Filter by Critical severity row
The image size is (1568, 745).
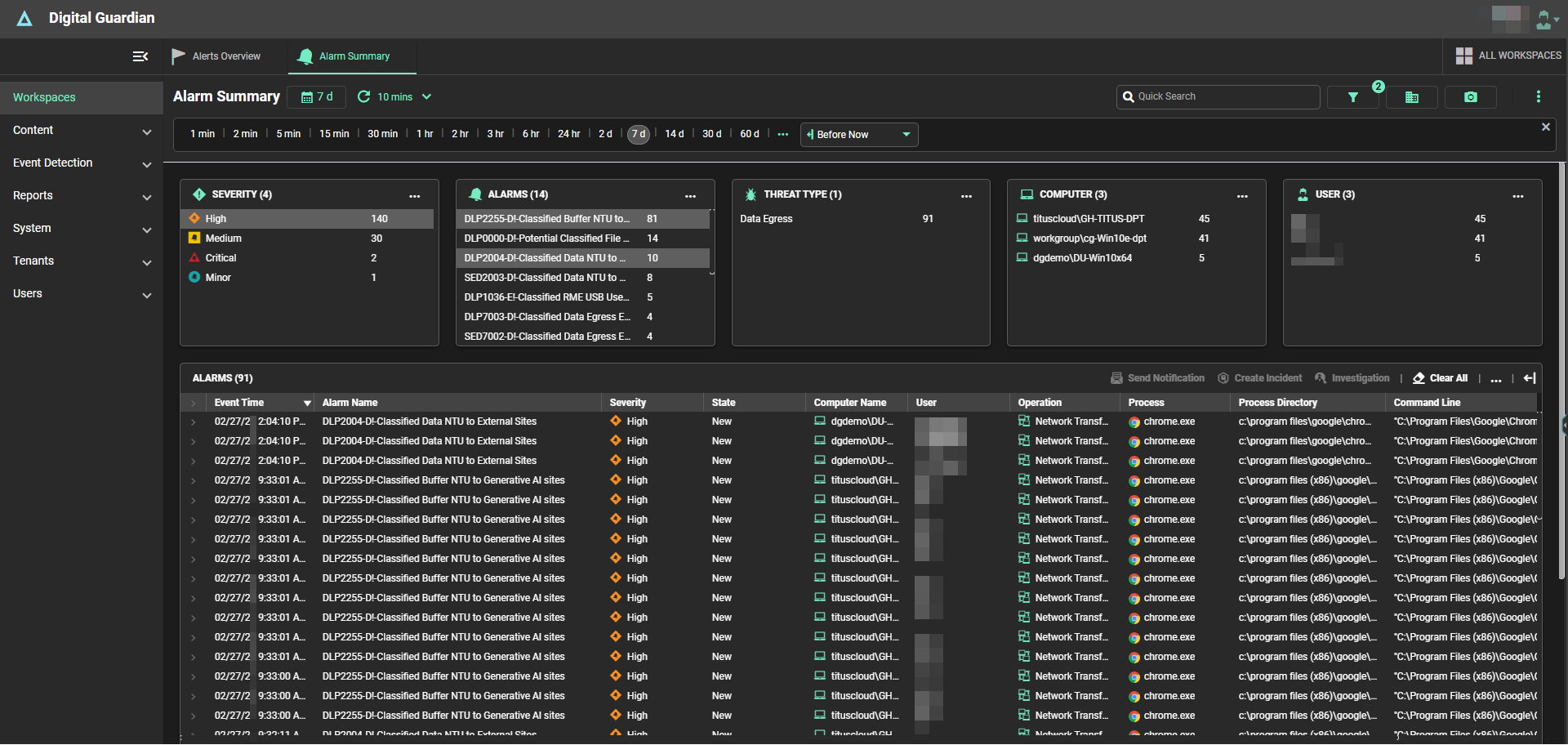click(x=307, y=258)
